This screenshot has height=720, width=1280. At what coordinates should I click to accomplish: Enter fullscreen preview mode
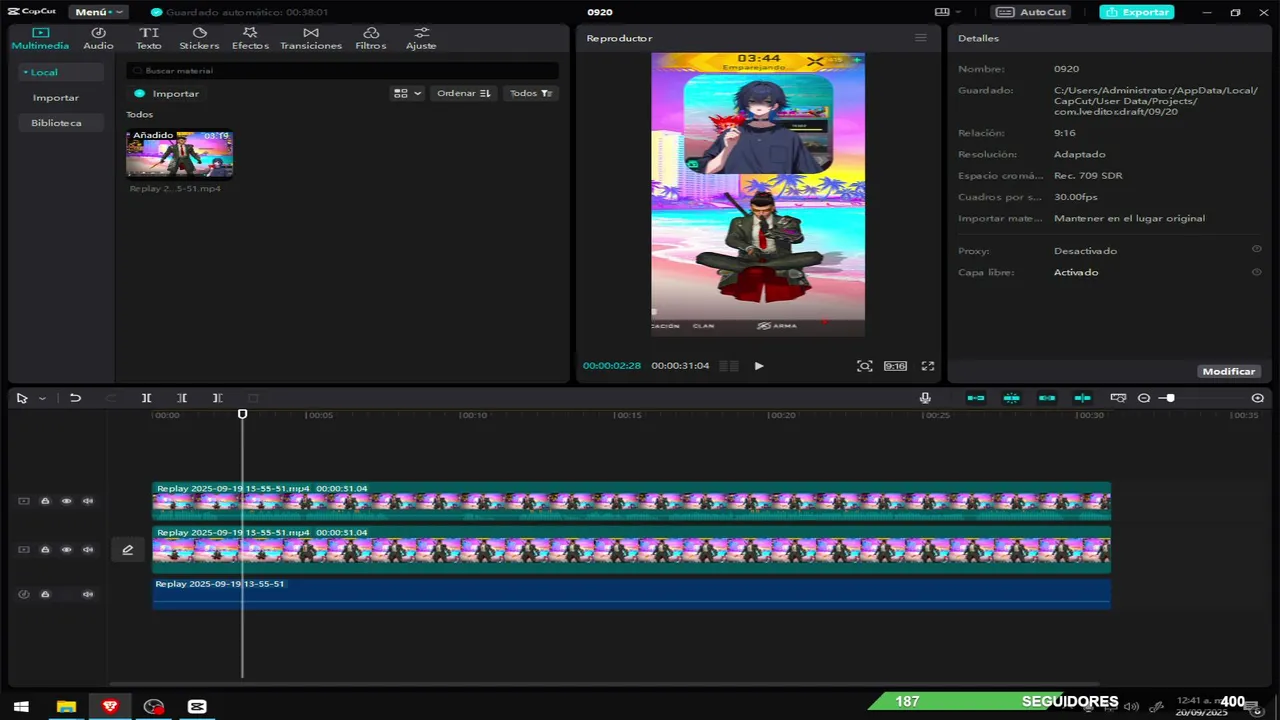(x=928, y=366)
